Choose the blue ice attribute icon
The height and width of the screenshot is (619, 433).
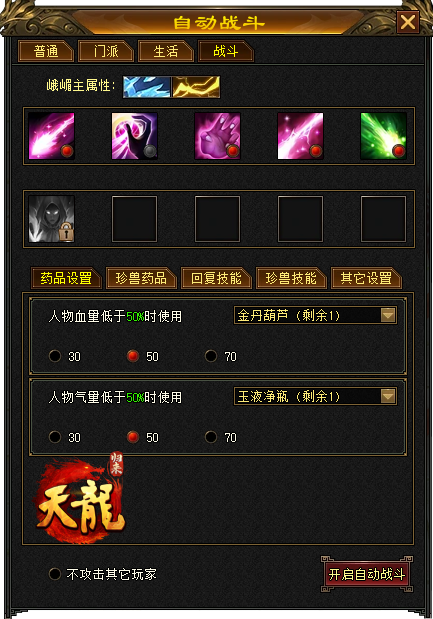click(147, 87)
